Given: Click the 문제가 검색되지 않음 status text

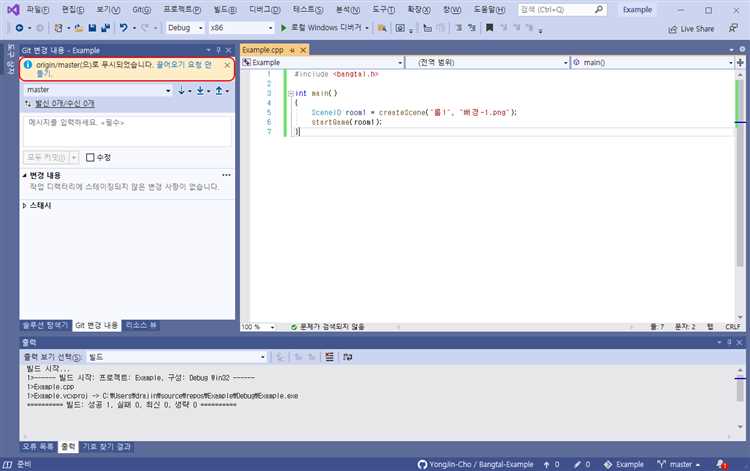Looking at the screenshot, I should 331,327.
